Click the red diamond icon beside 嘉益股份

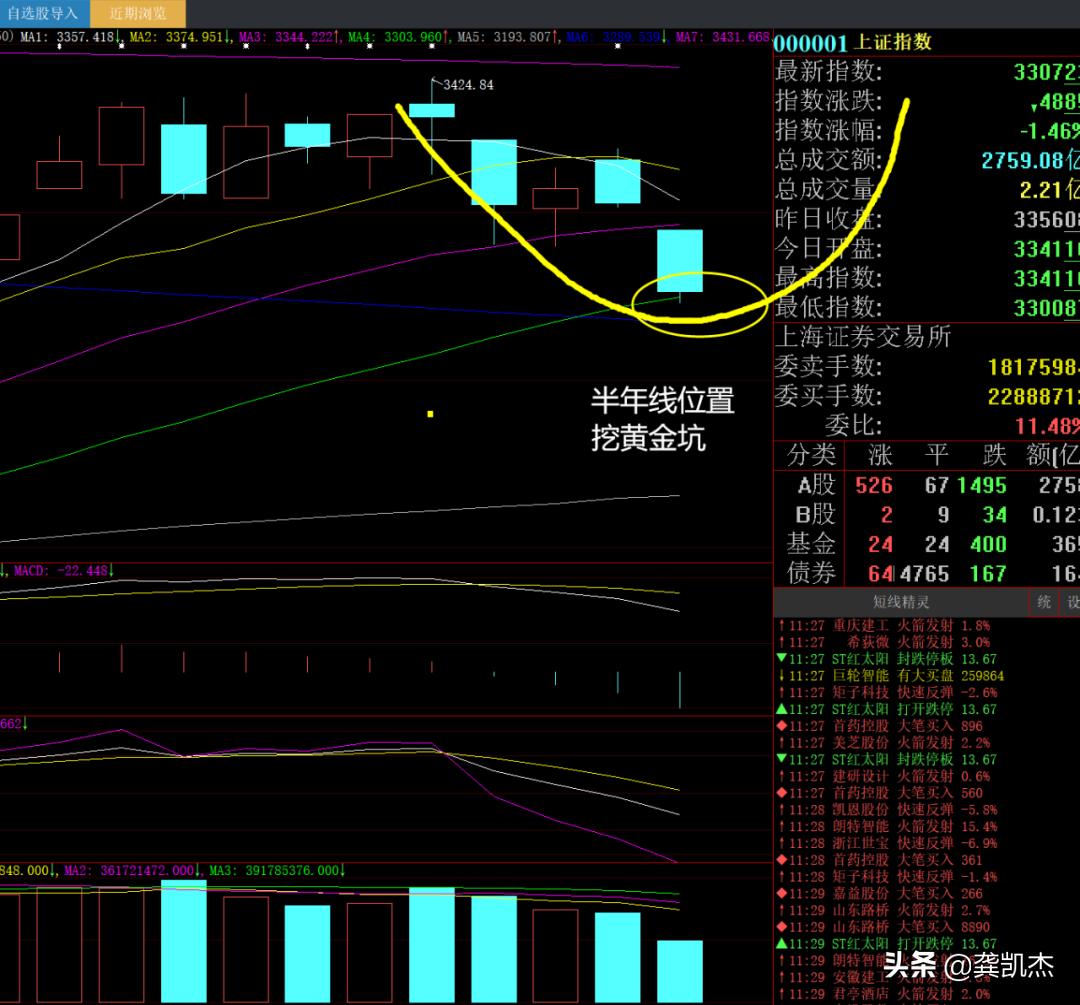click(x=781, y=894)
